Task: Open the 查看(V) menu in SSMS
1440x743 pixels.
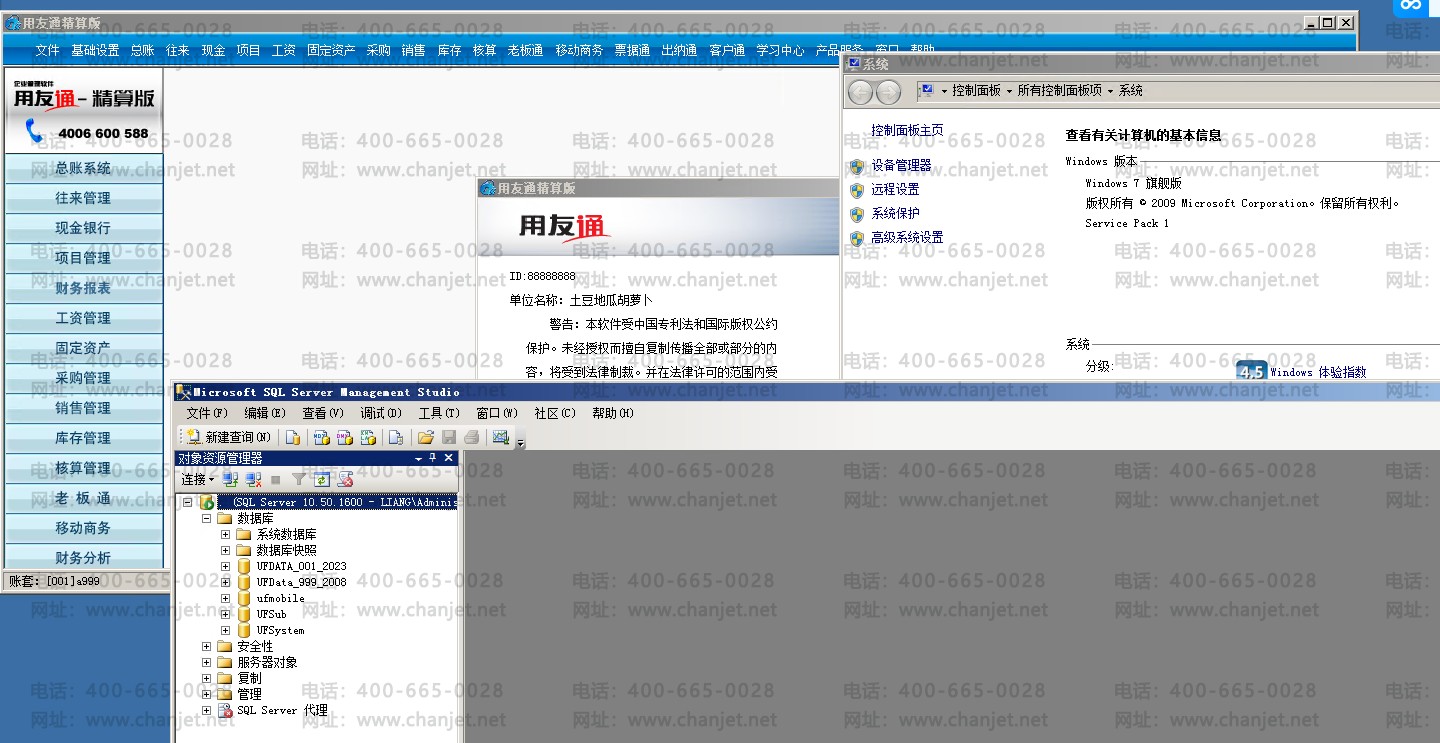Action: click(323, 413)
